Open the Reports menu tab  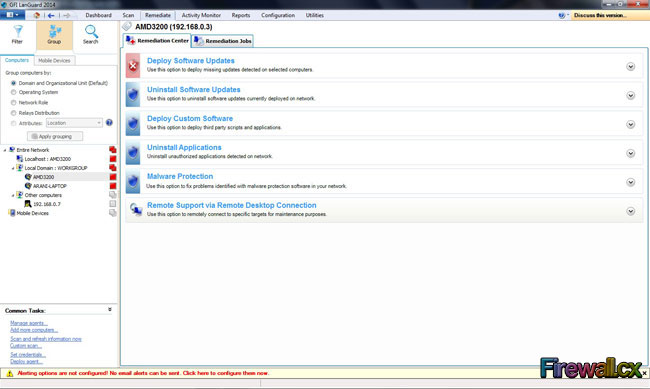coord(241,15)
